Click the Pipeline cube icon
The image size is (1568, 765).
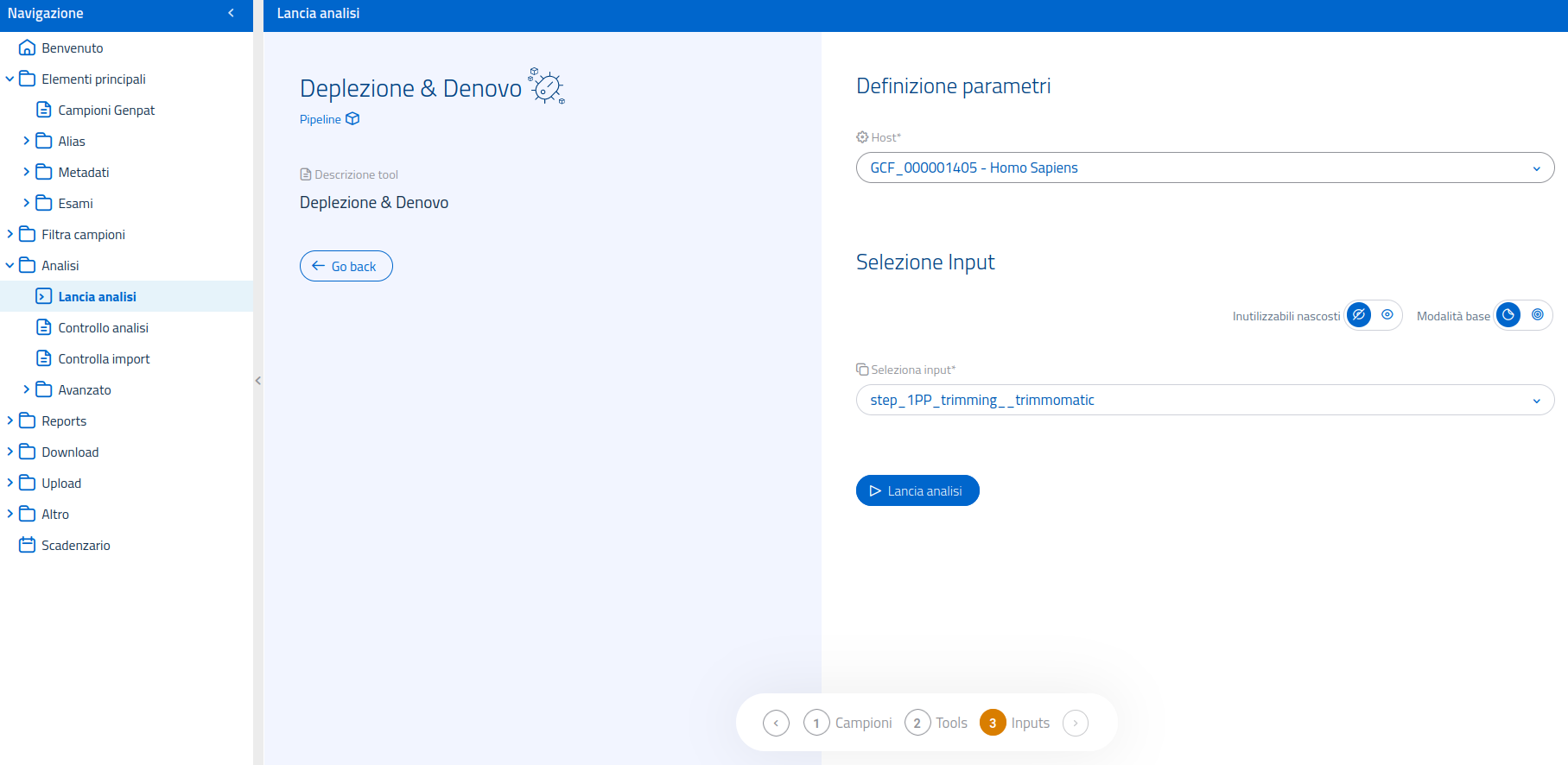[352, 119]
